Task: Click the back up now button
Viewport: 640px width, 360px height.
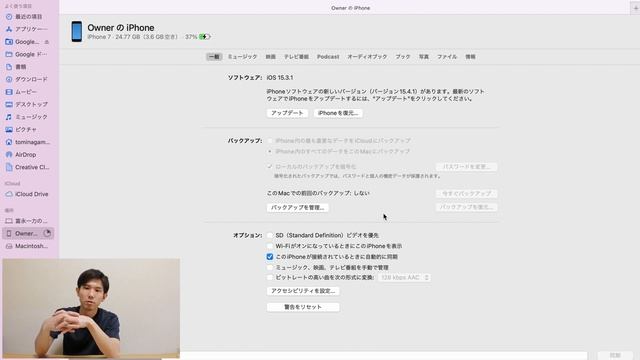Action: [466, 193]
